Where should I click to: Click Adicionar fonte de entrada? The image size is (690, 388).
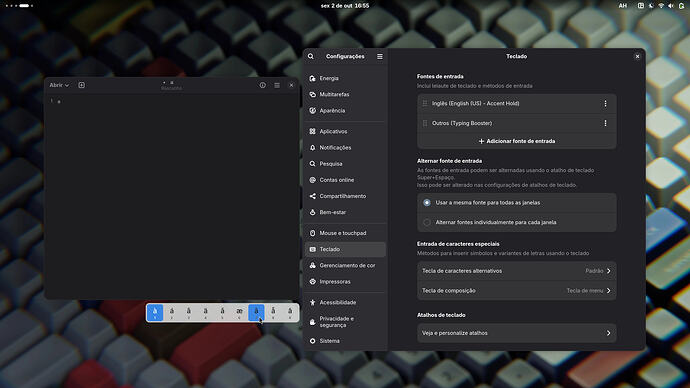tap(517, 141)
